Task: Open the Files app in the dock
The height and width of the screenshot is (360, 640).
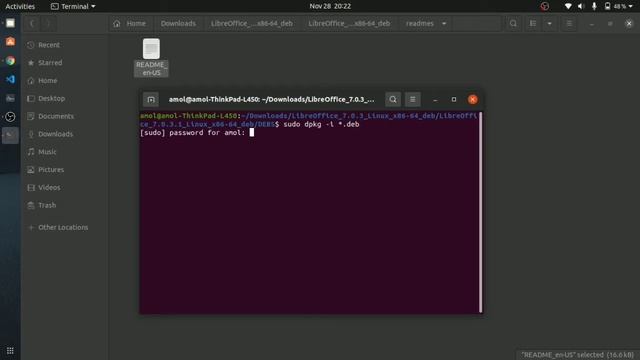Action: click(10, 23)
